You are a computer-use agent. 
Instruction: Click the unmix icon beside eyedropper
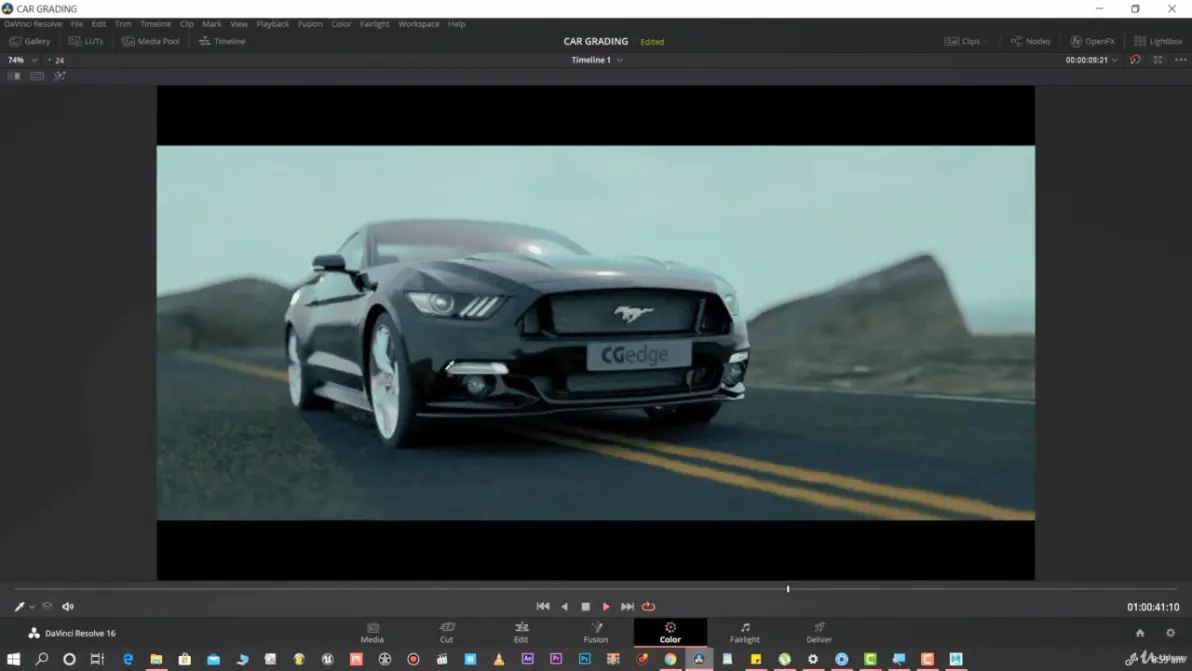47,606
